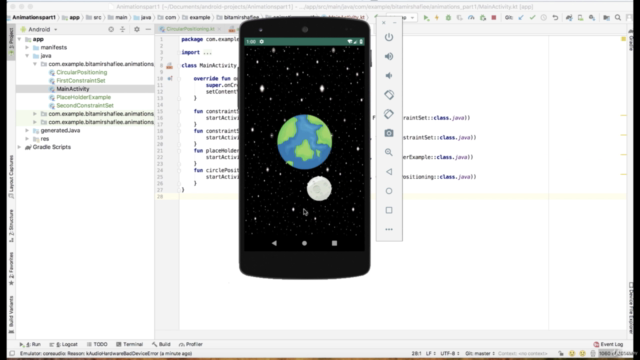Viewport: 640px width, 360px height.
Task: Expand Gradle Scripts node
Action: tap(20, 147)
